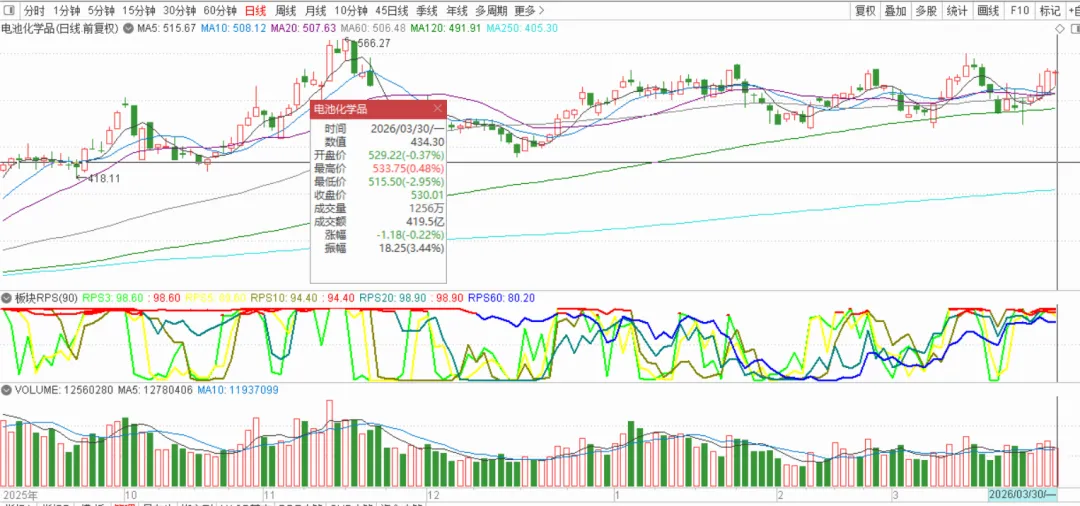Click the RPS10: 94.40 label
Viewport: 1080px width, 506px height.
point(282,298)
